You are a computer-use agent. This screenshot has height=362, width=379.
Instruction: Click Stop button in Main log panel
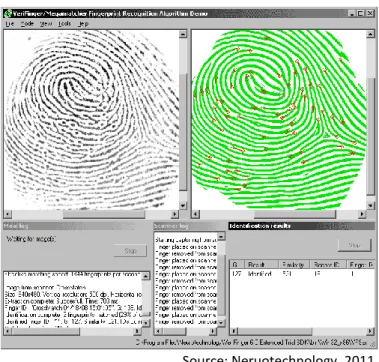(130, 251)
